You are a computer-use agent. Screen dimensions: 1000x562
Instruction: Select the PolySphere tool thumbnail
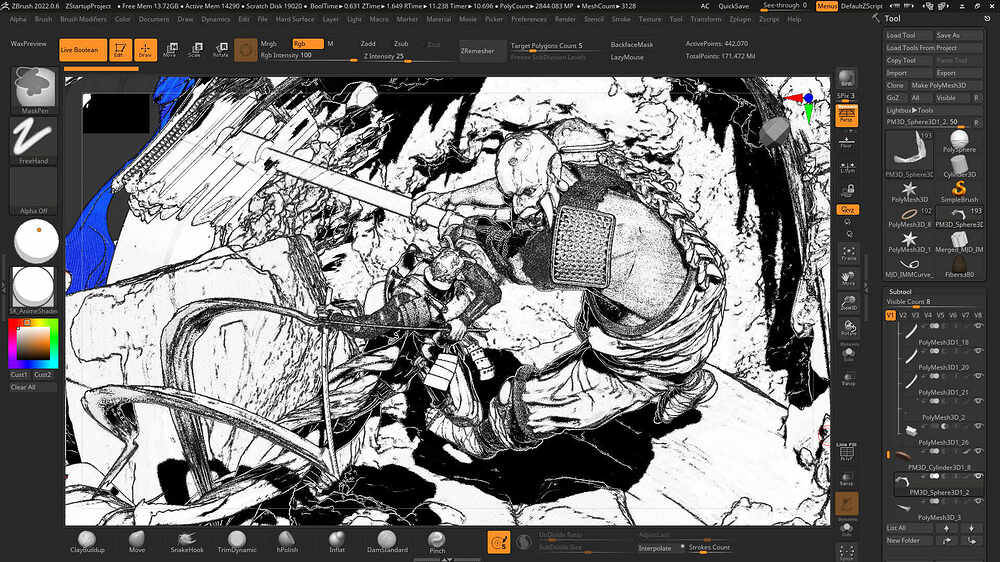959,142
